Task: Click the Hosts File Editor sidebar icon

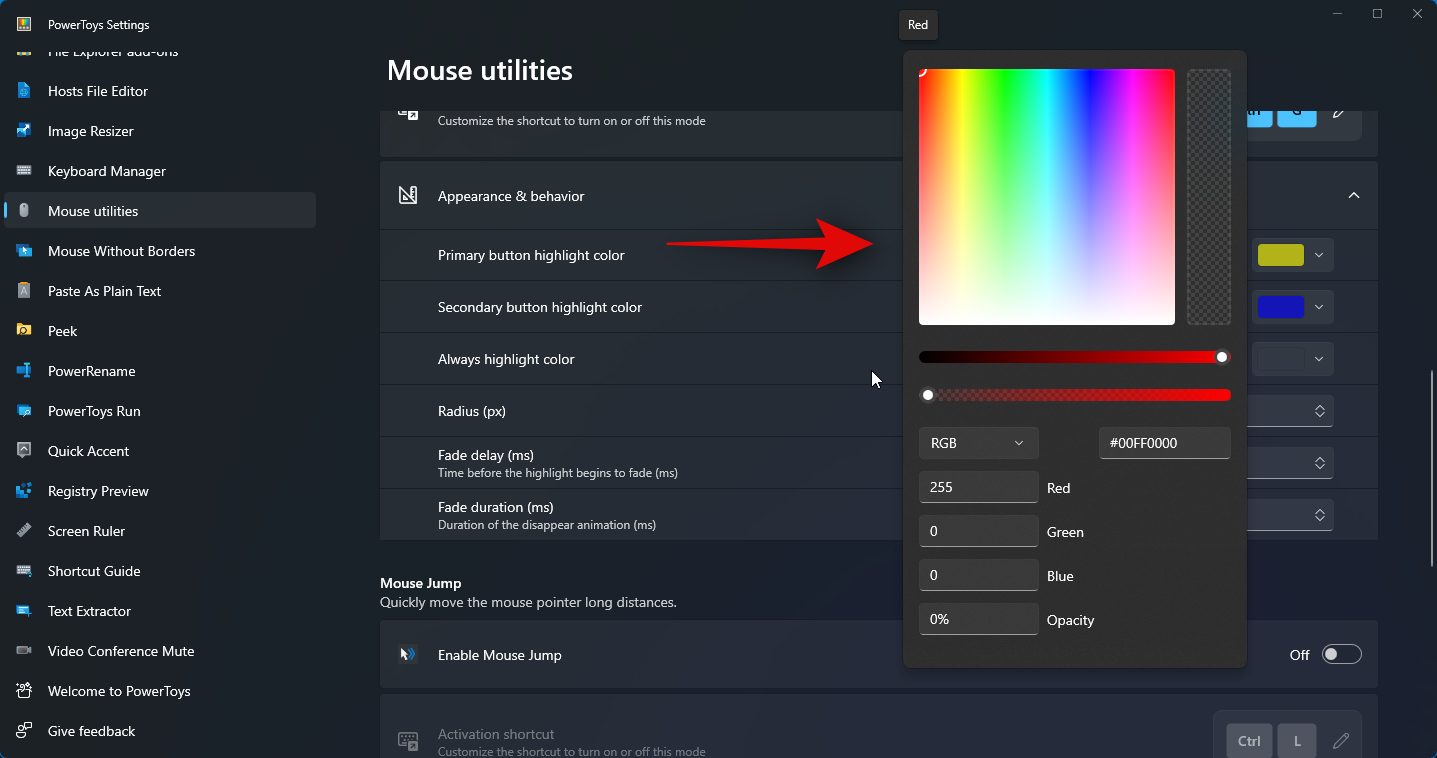Action: tap(24, 91)
